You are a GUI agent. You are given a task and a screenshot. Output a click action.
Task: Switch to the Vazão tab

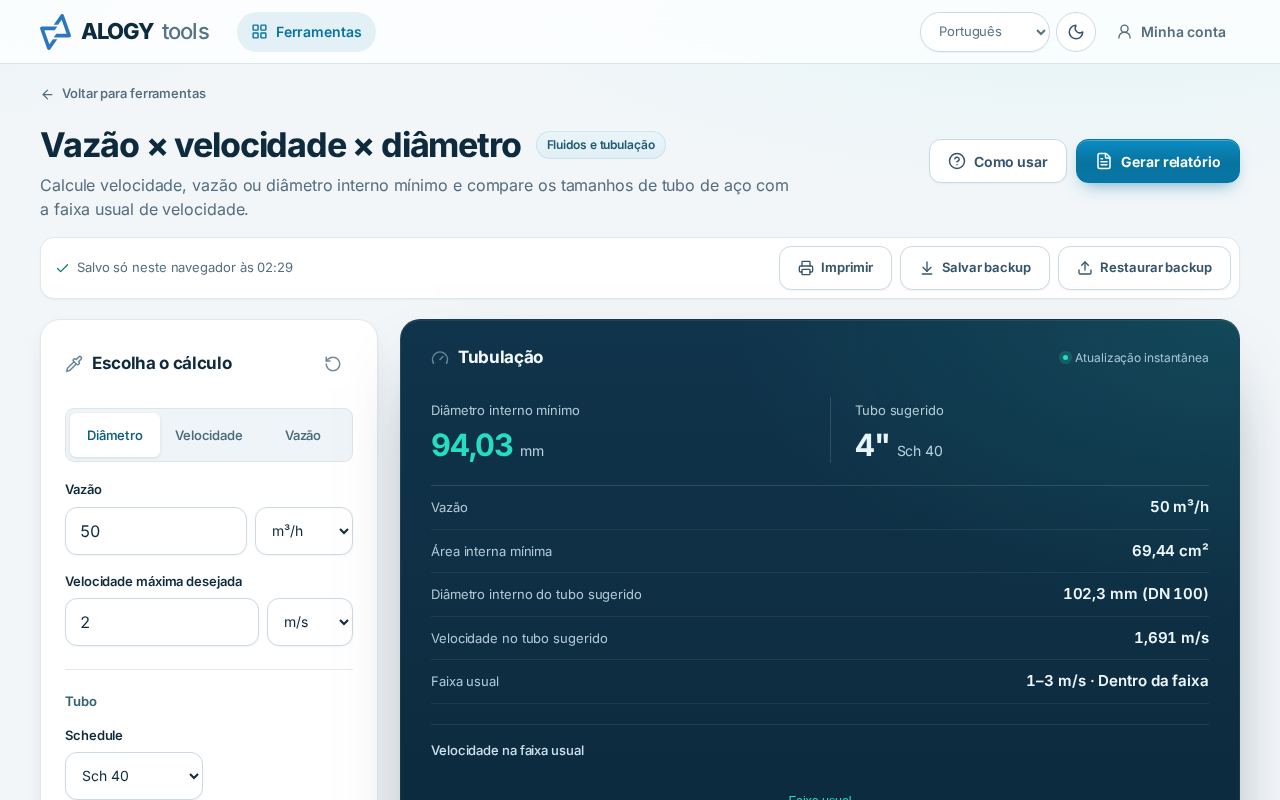[x=303, y=435]
